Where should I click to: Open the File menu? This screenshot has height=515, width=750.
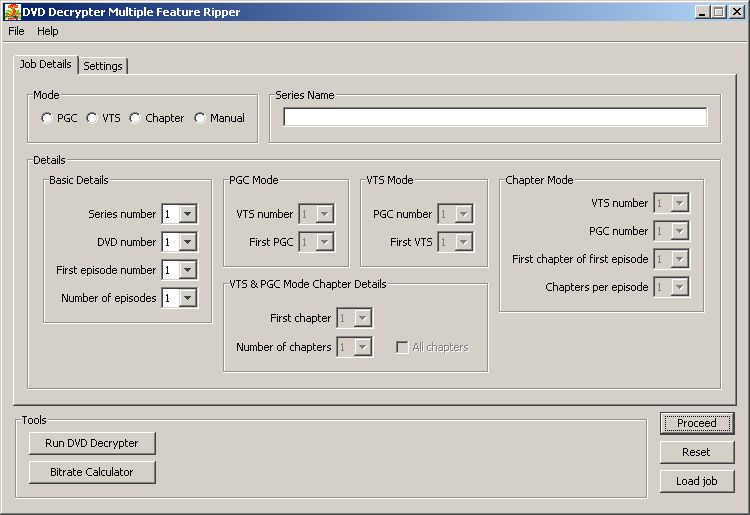pos(16,31)
